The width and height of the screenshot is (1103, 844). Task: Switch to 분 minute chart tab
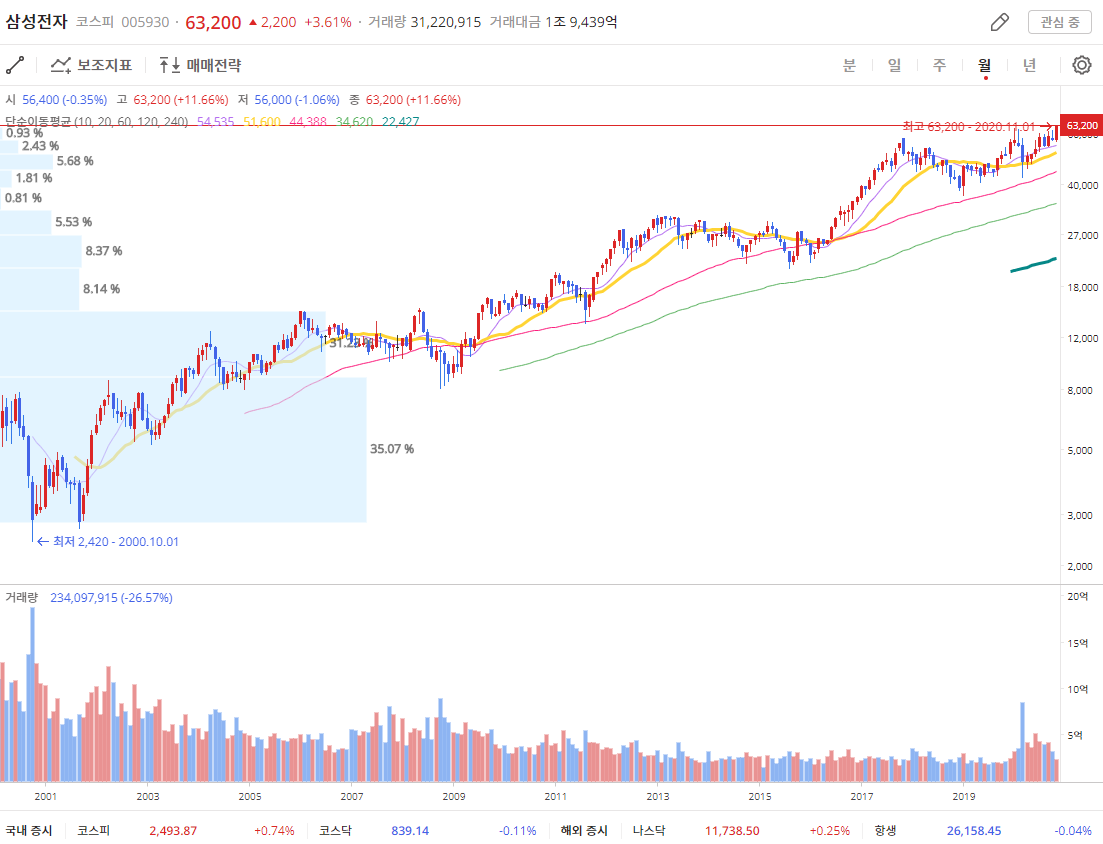coord(849,65)
